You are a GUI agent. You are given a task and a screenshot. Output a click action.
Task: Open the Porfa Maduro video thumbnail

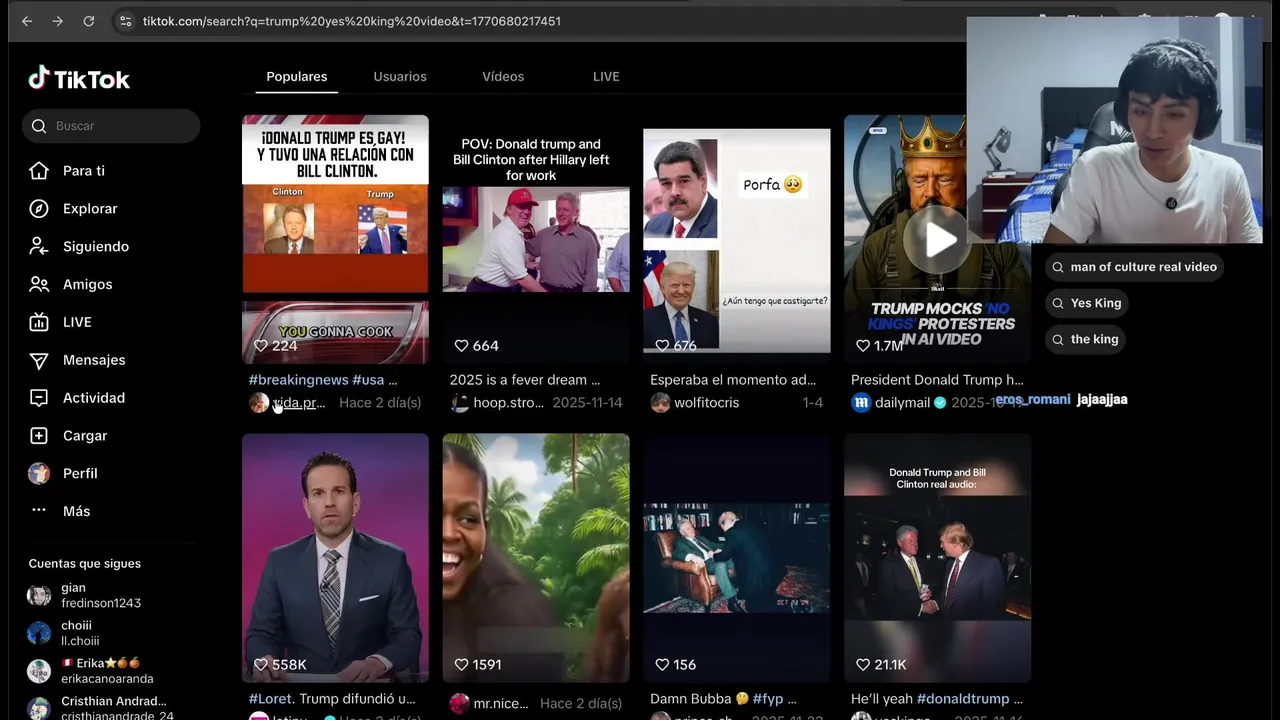point(737,239)
